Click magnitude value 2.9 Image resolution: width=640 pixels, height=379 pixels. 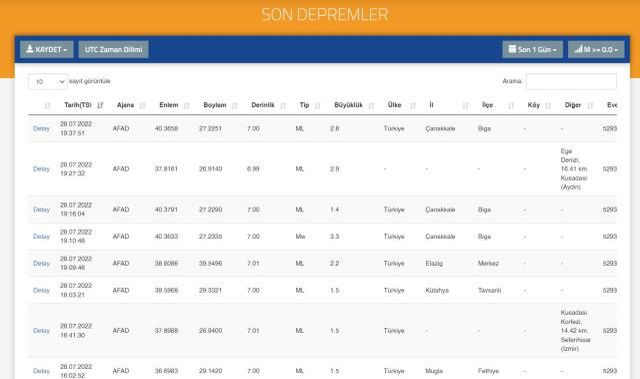(335, 169)
